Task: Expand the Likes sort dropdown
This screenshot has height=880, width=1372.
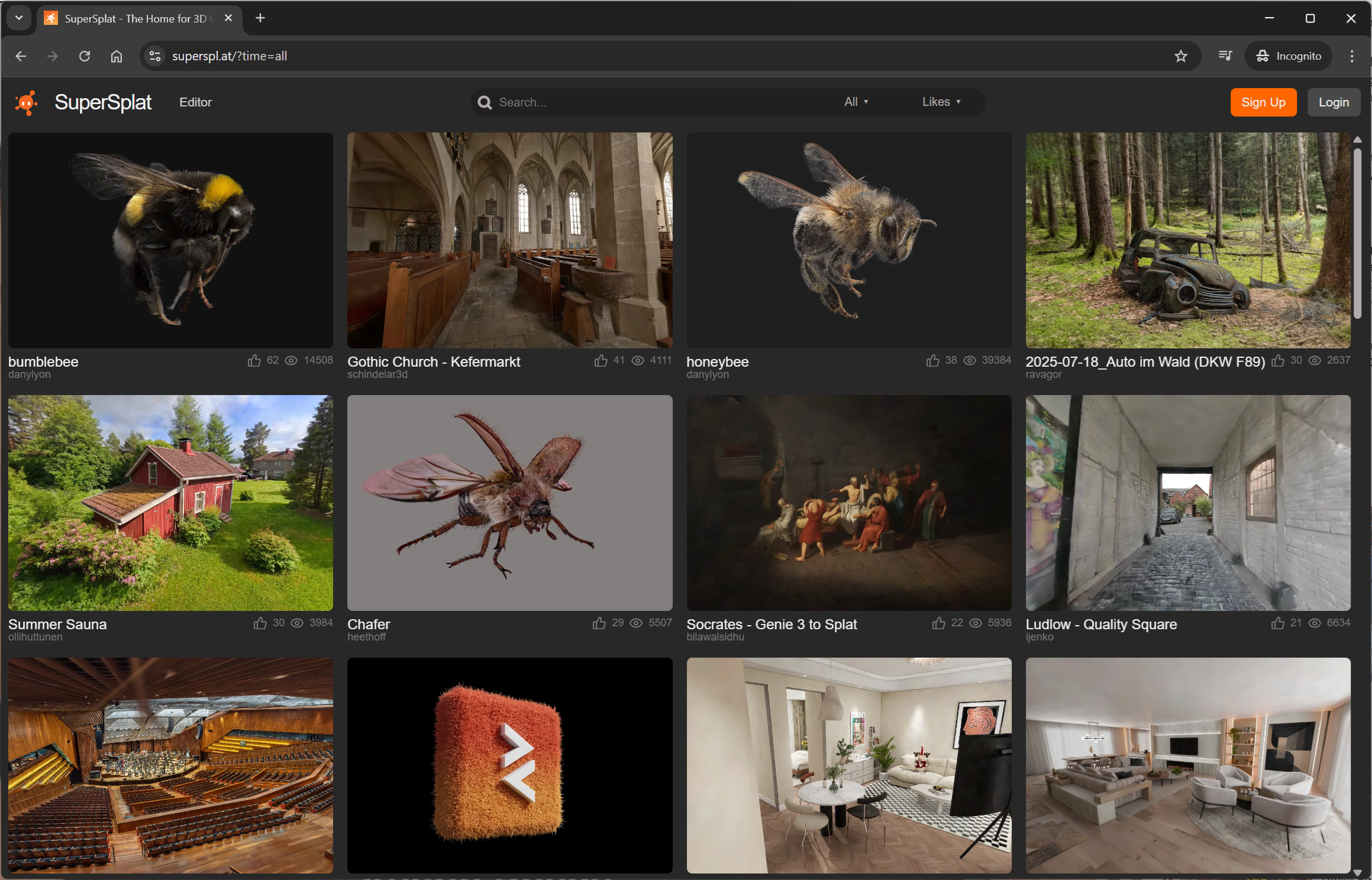Action: [941, 102]
